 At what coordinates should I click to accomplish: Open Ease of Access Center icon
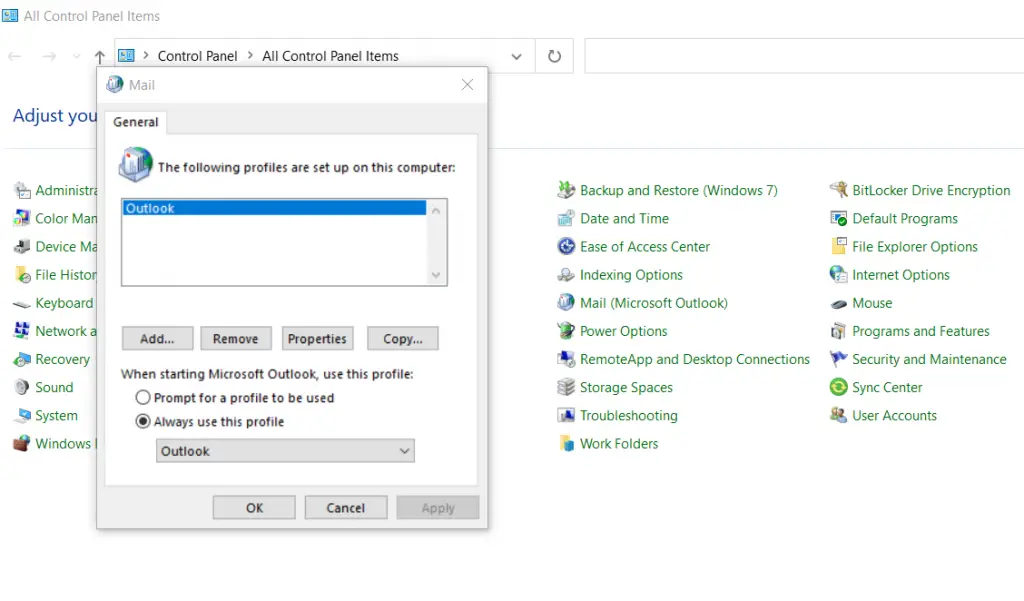(x=566, y=246)
